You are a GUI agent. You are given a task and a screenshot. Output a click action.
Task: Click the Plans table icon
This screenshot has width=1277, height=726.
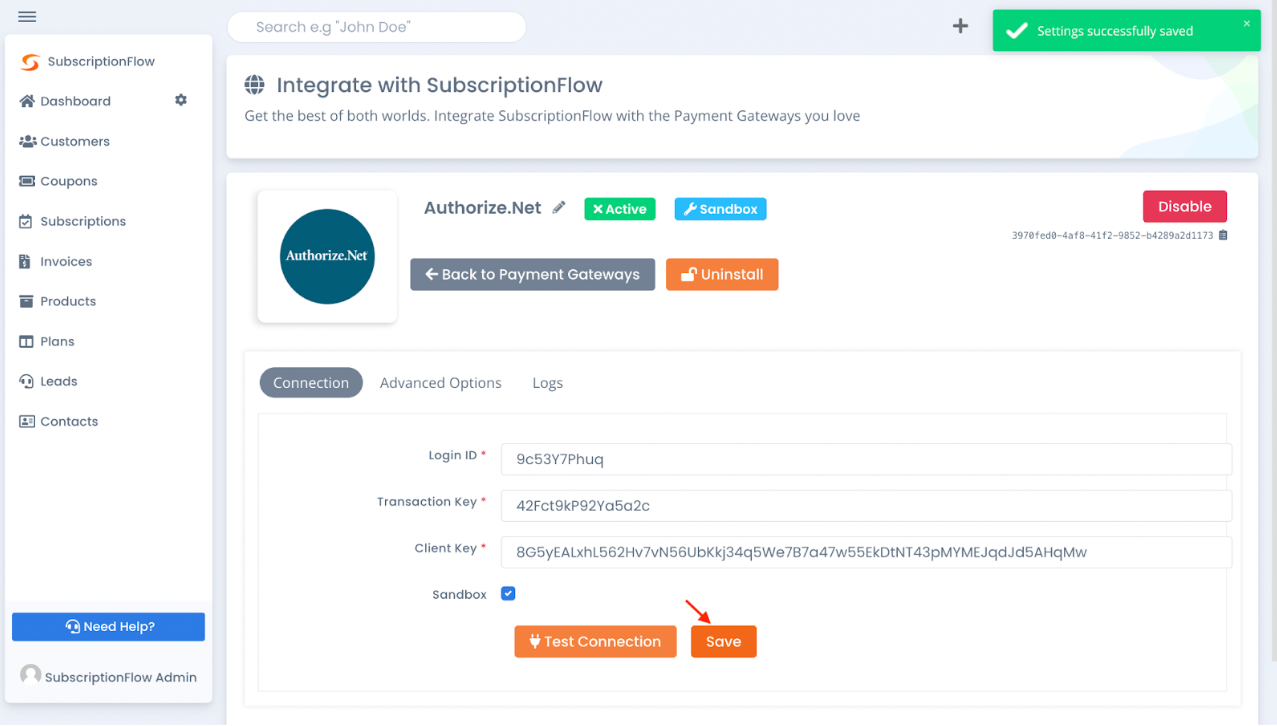coord(27,341)
